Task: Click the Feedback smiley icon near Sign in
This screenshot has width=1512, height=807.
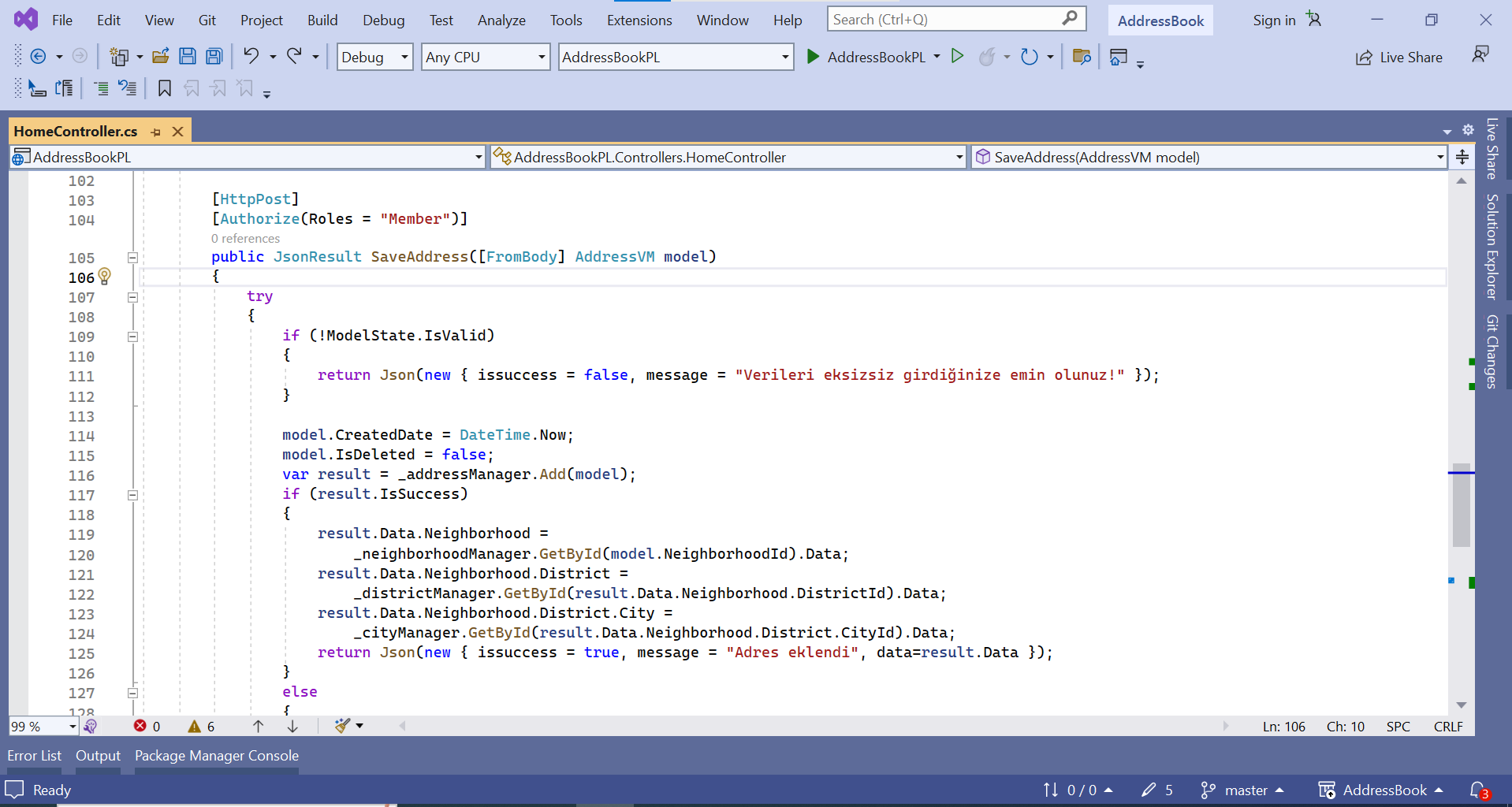Action: [x=1481, y=54]
